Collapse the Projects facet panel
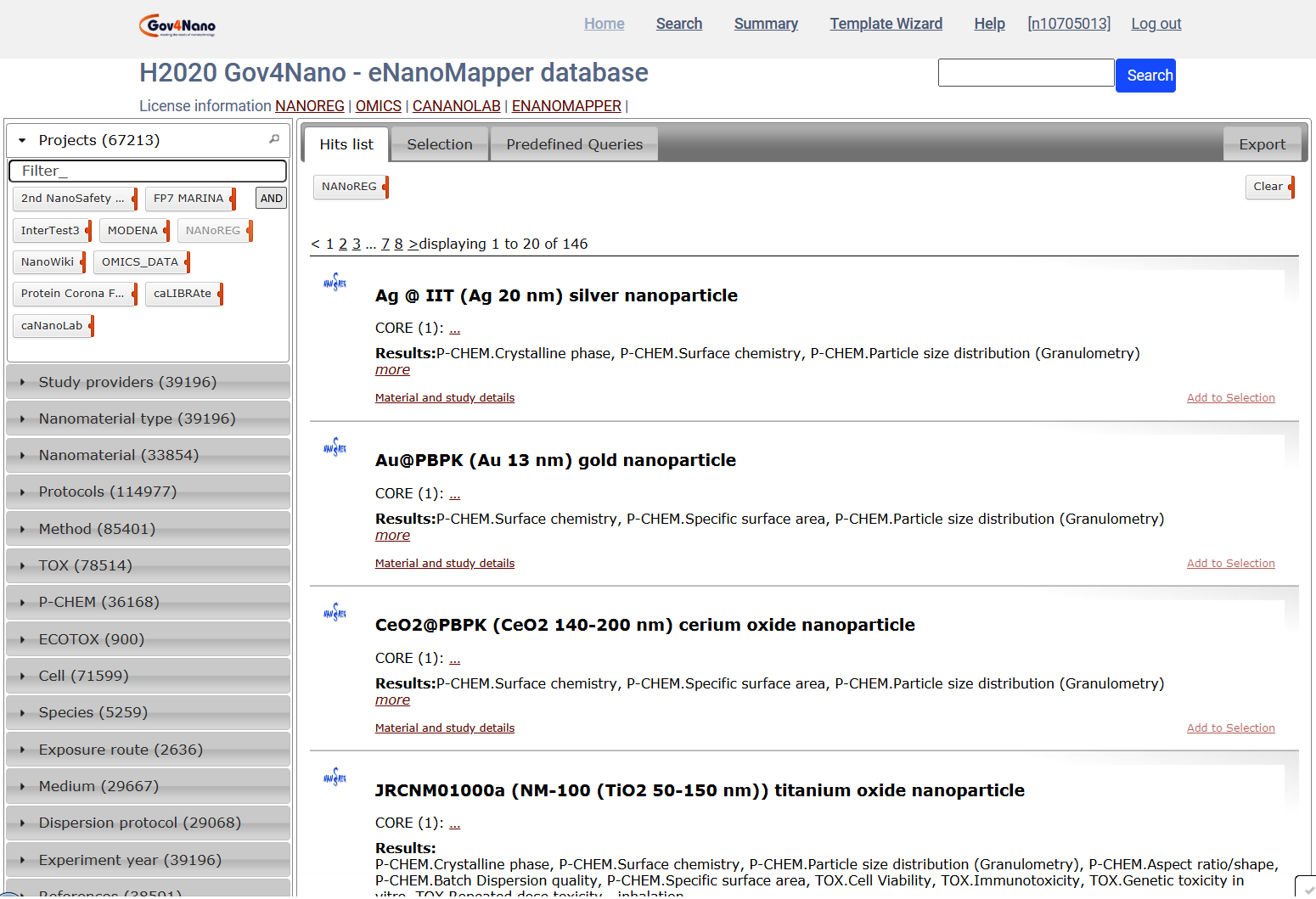Image resolution: width=1316 pixels, height=899 pixels. [x=23, y=140]
